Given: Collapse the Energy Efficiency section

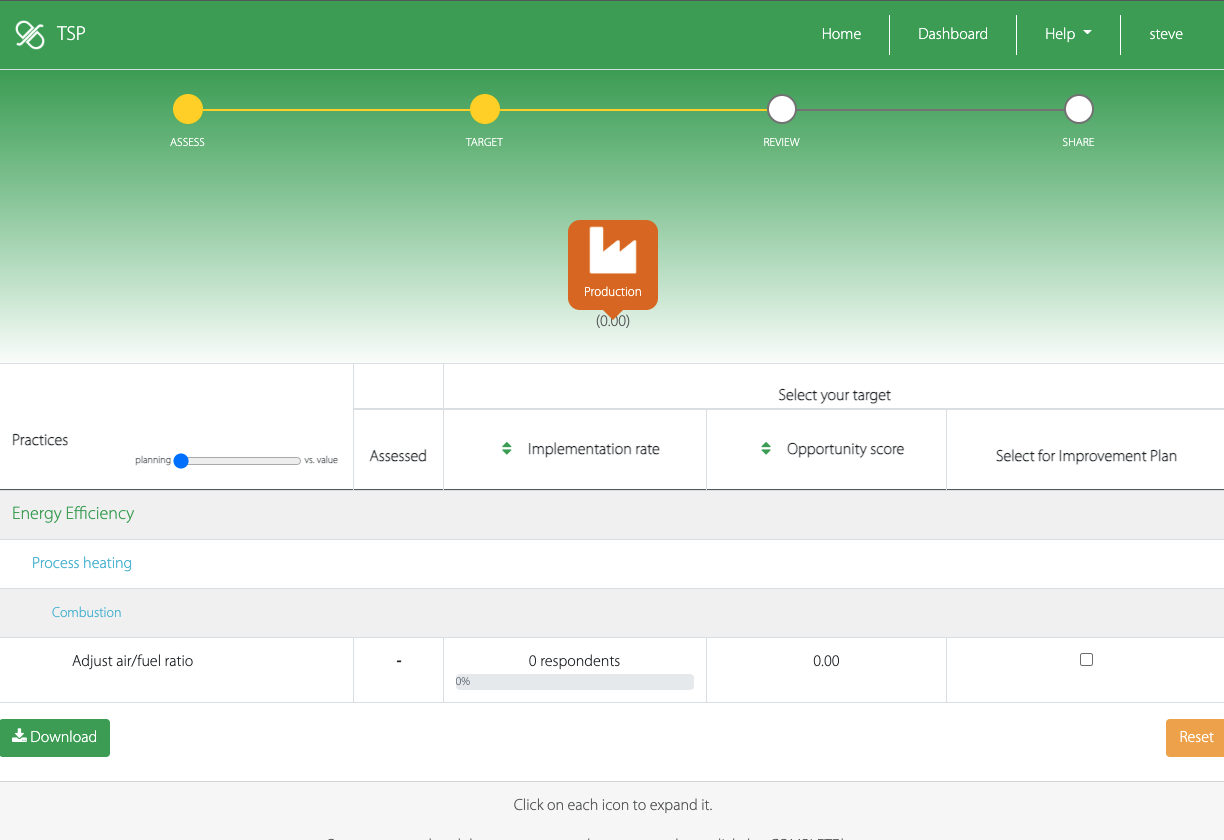Looking at the screenshot, I should point(73,513).
